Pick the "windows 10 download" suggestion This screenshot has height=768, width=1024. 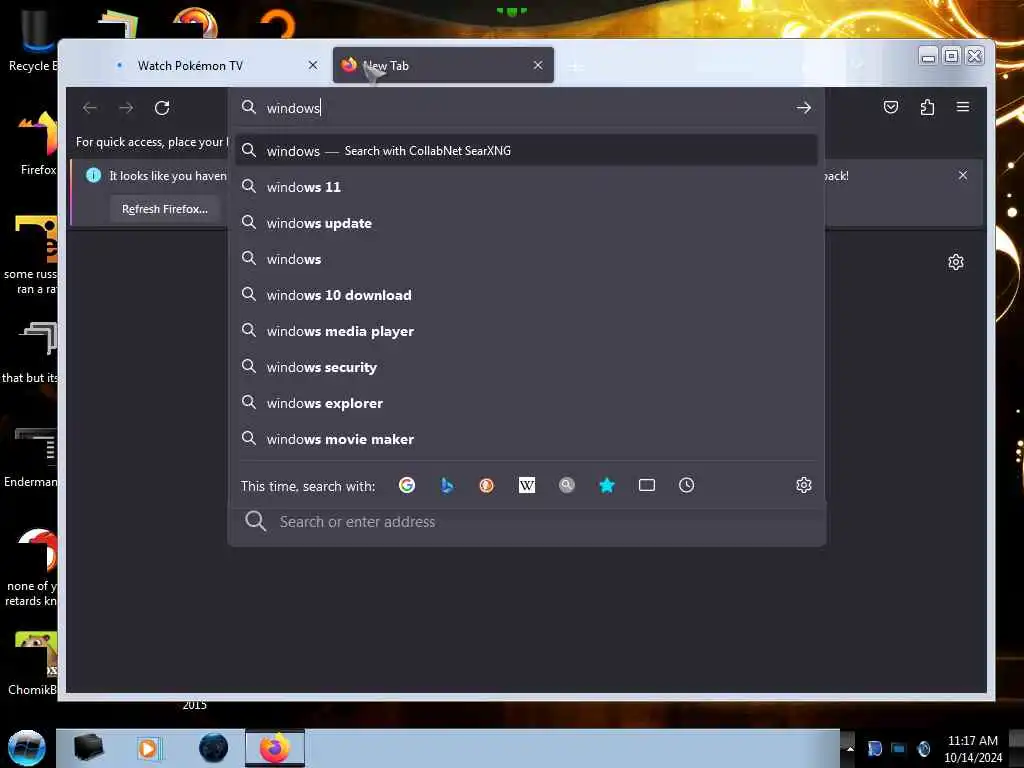[526, 295]
